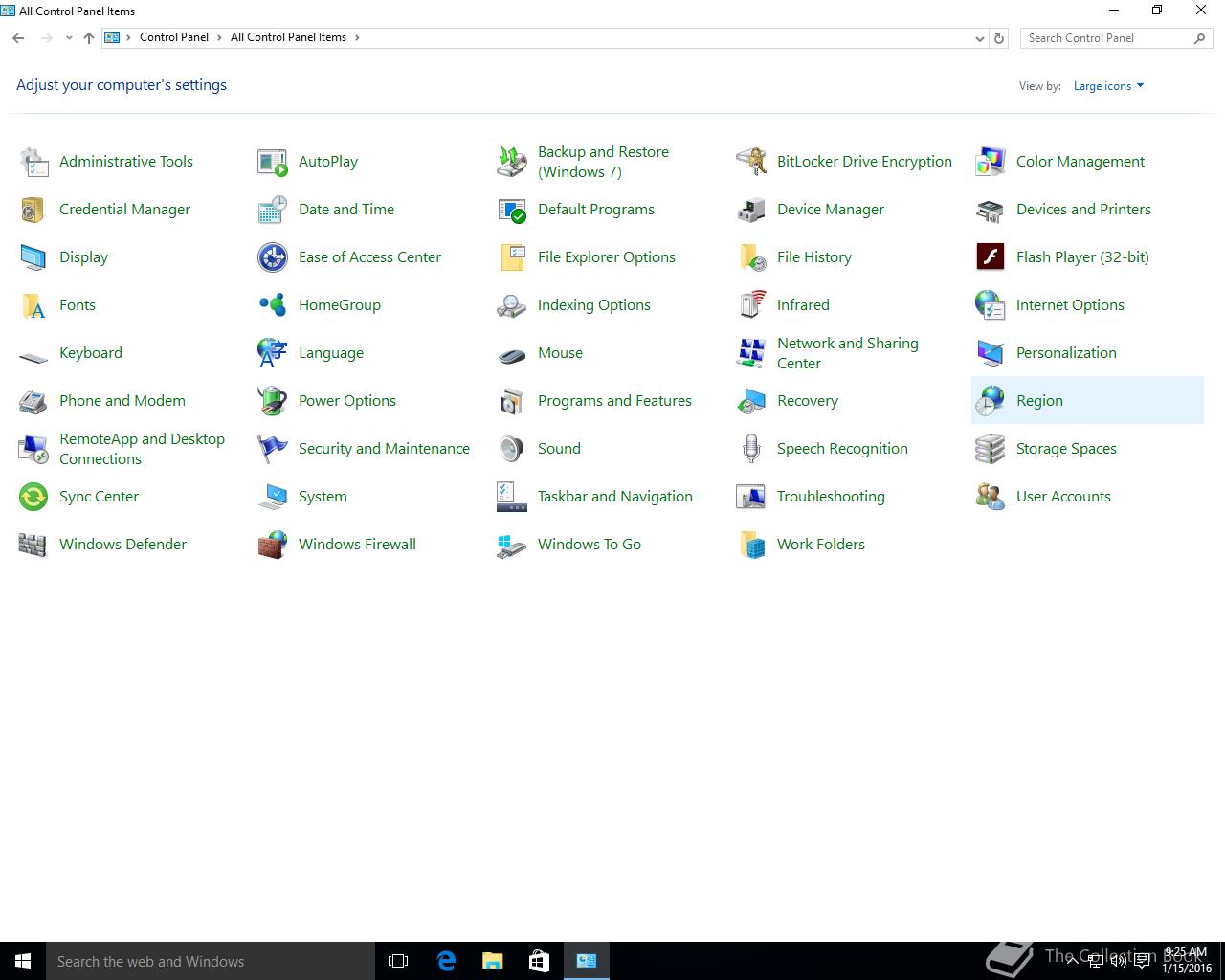
Task: Open the Internet Options icon
Action: 991,305
